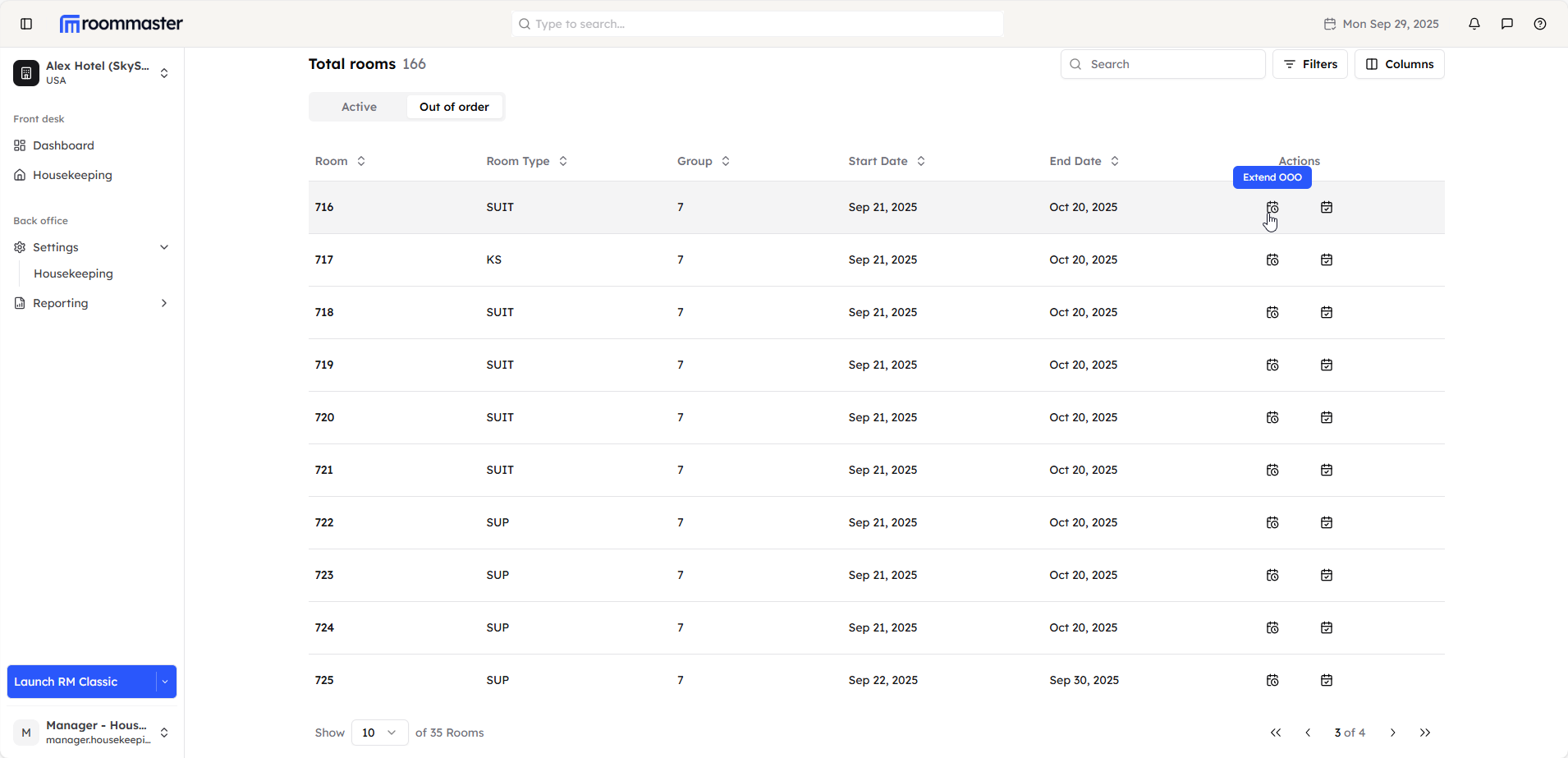Open the messages chat icon

pyautogui.click(x=1507, y=24)
